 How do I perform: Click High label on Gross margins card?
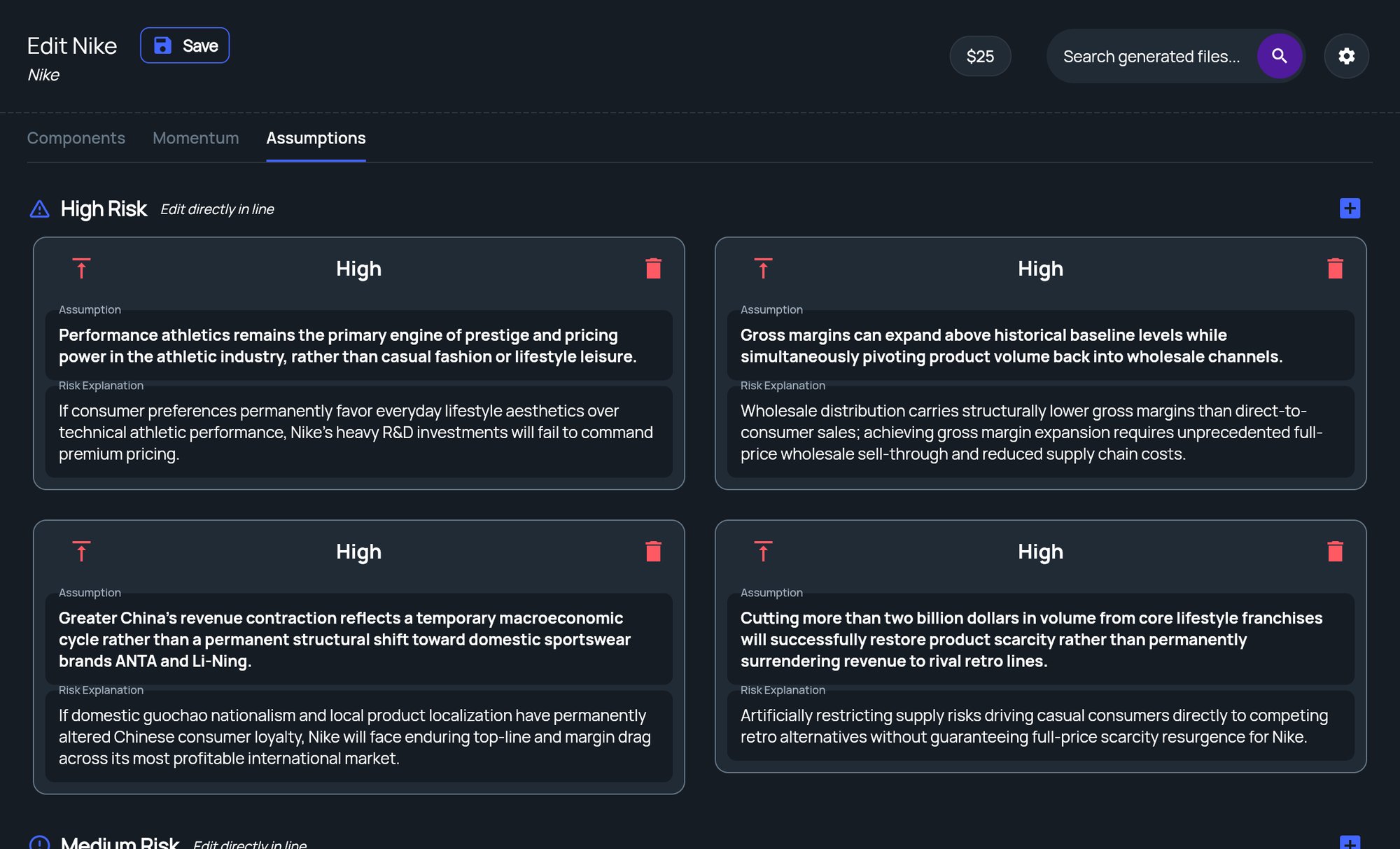pos(1040,269)
